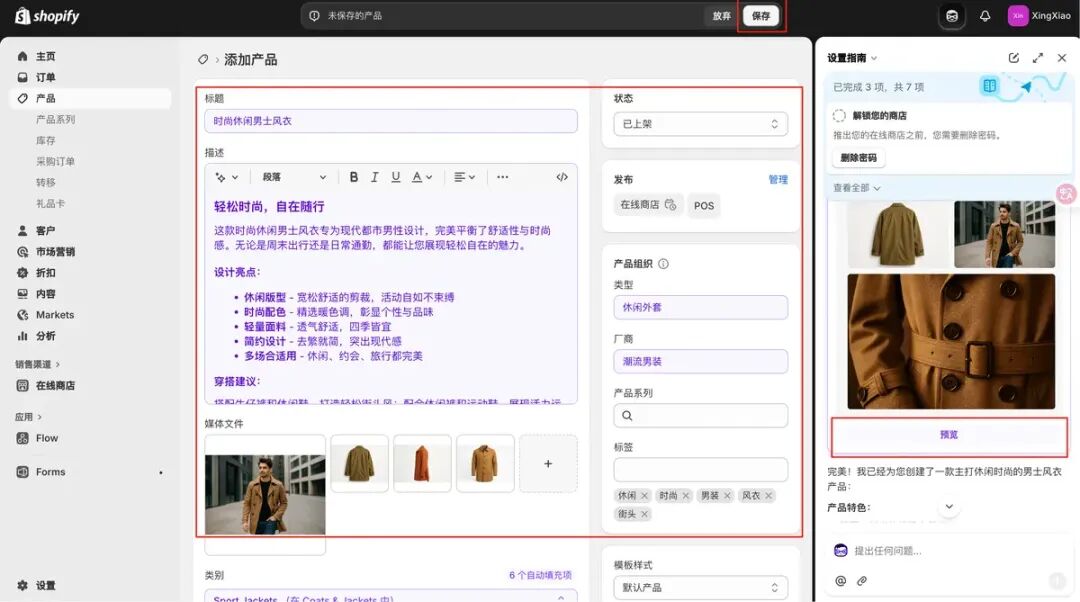
Task: Click the Underline icon in editor toolbar
Action: 396,177
